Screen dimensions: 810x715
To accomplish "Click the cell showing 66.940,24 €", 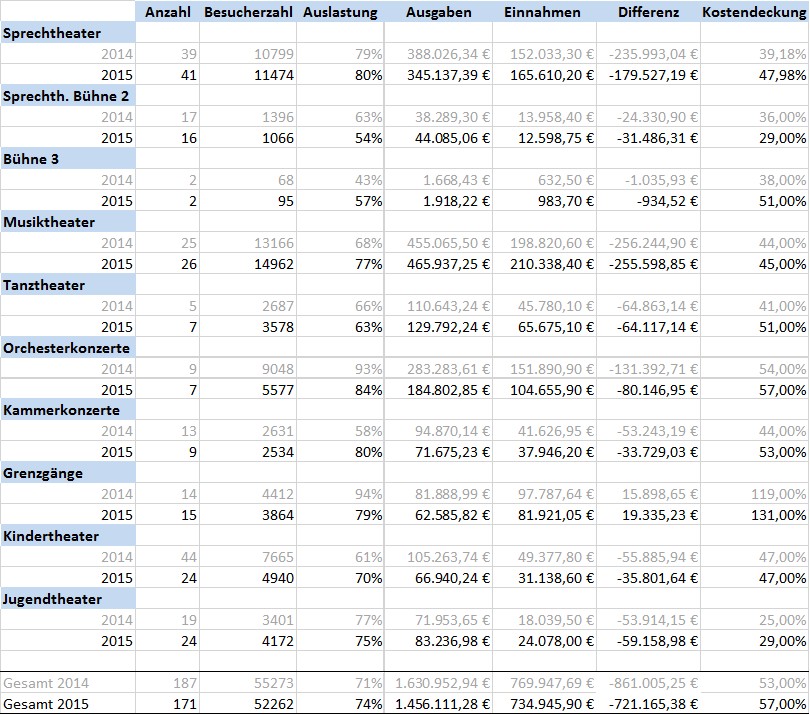I will tap(439, 578).
